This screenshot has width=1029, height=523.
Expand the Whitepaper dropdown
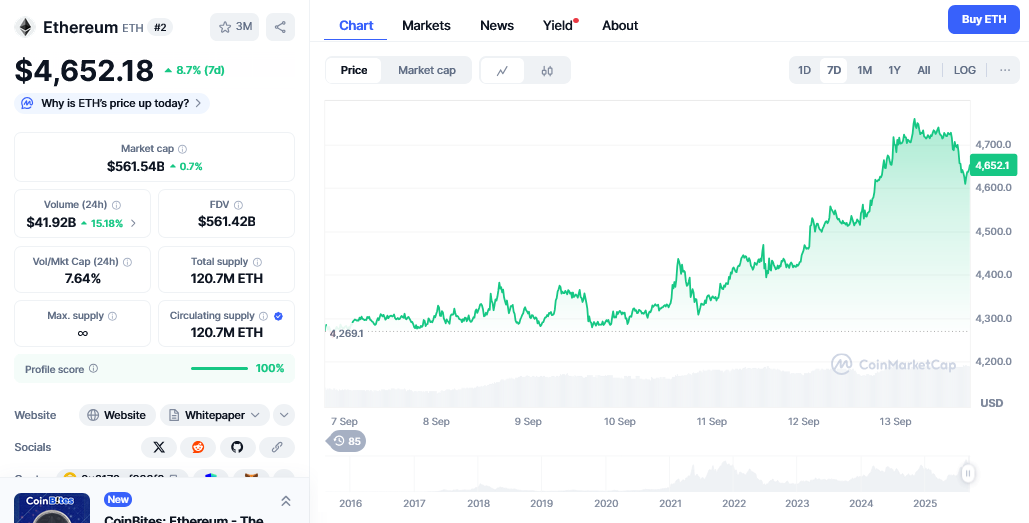click(x=215, y=415)
